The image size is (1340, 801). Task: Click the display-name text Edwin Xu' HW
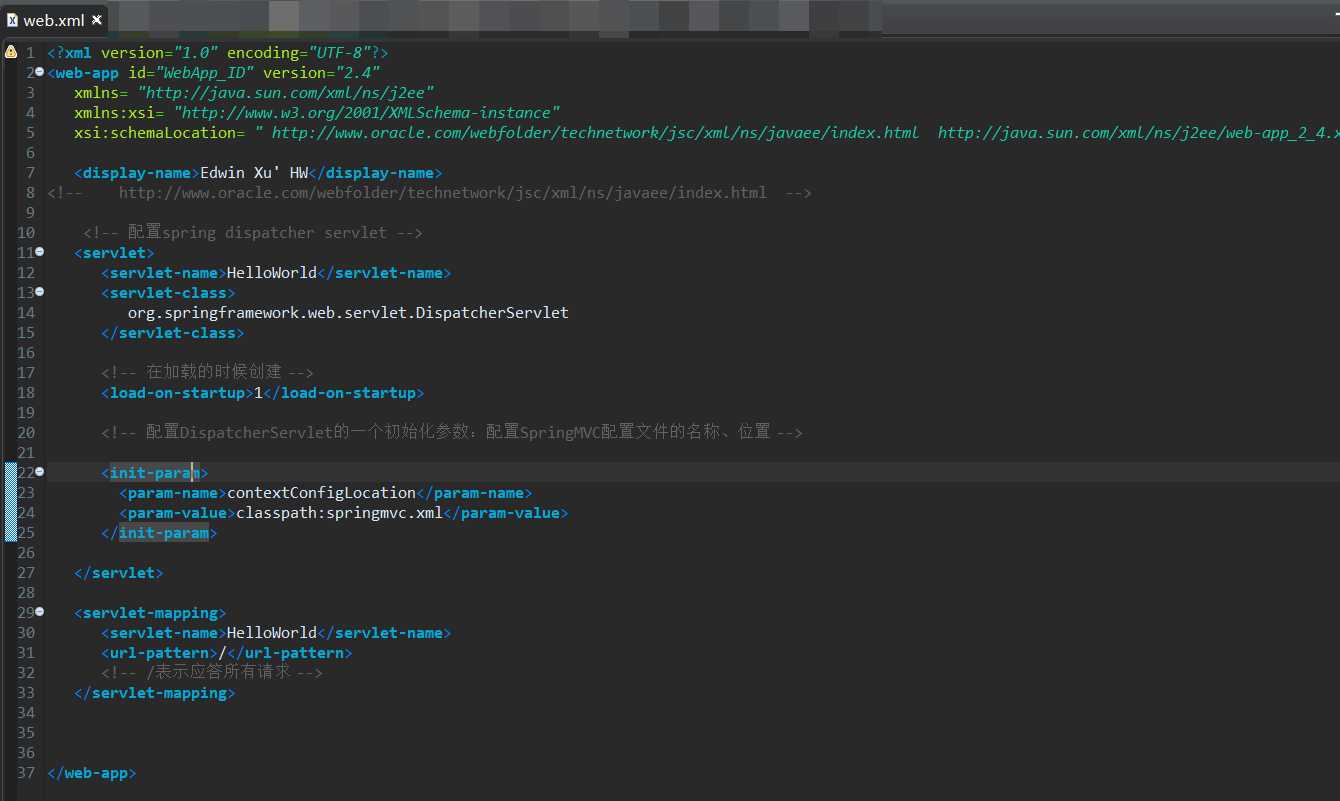point(254,172)
